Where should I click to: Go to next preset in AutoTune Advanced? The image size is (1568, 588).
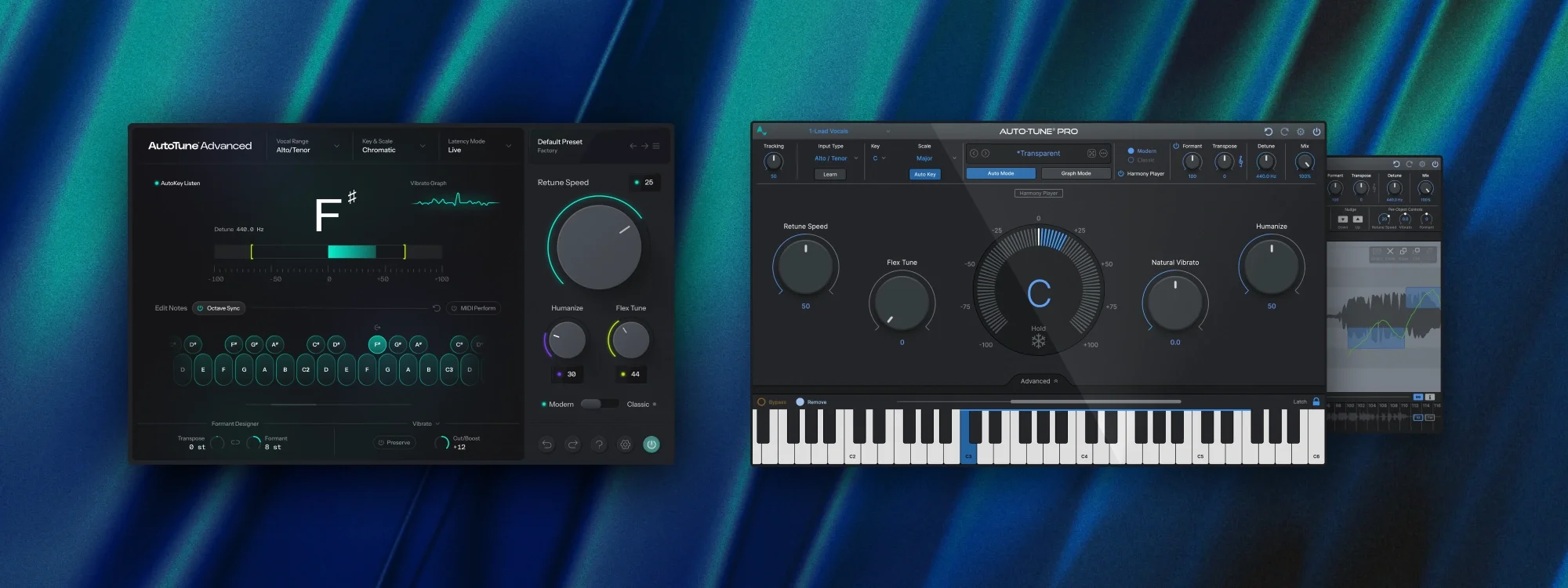click(644, 146)
